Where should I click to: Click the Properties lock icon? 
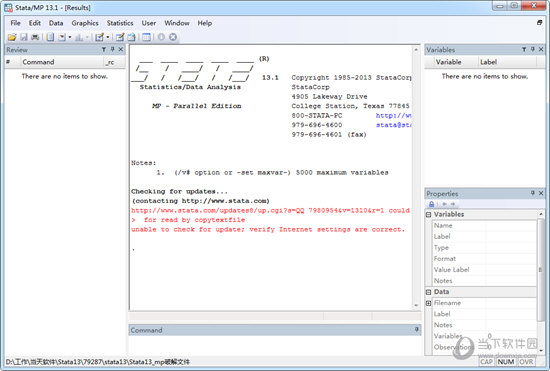click(432, 204)
